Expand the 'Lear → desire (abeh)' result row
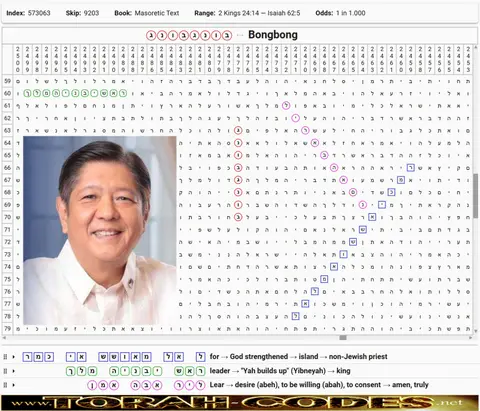480x411 pixels. tap(14, 385)
